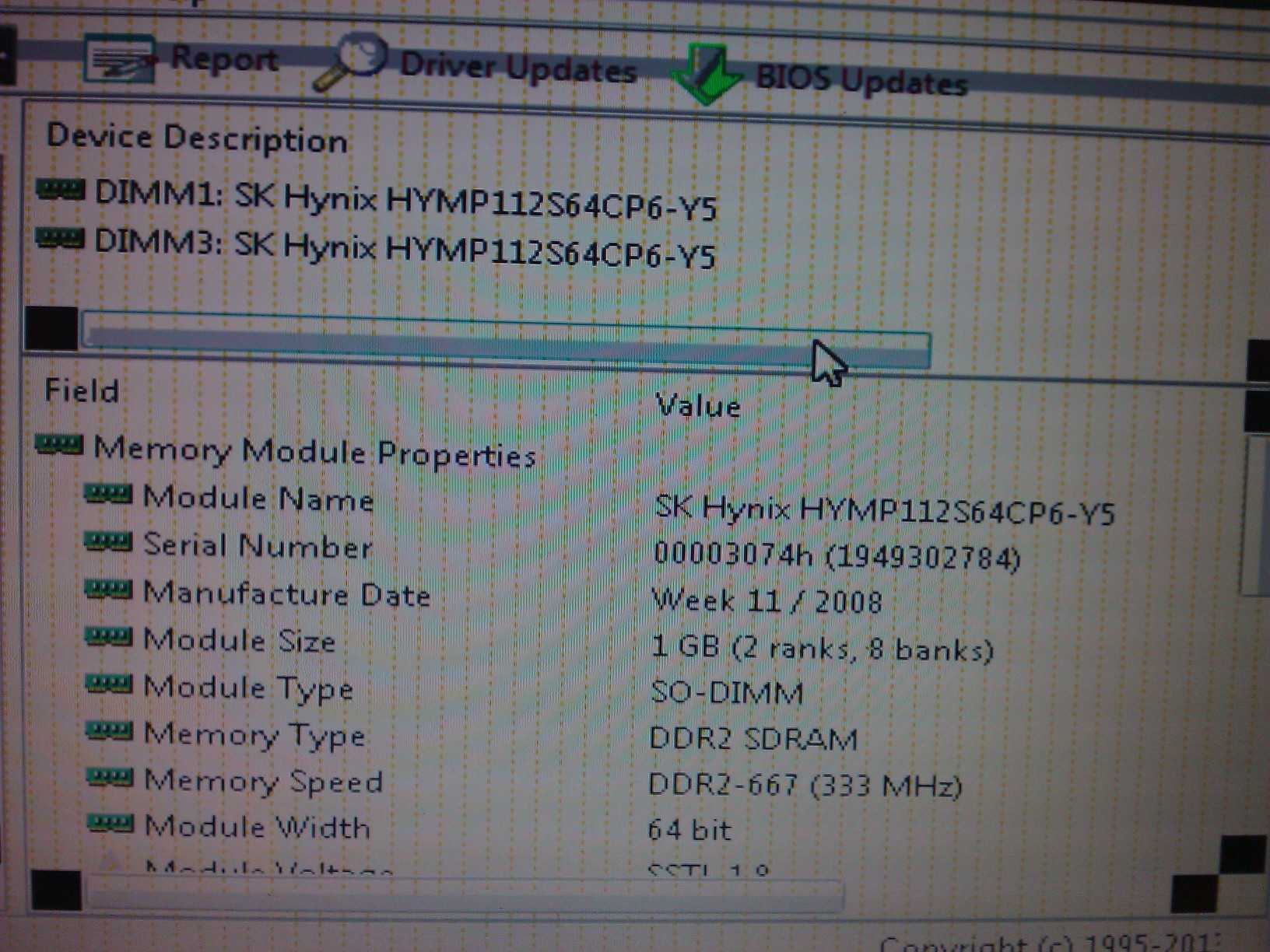The height and width of the screenshot is (952, 1270).
Task: Select the DDR2 SDRAM value
Action: [x=753, y=739]
